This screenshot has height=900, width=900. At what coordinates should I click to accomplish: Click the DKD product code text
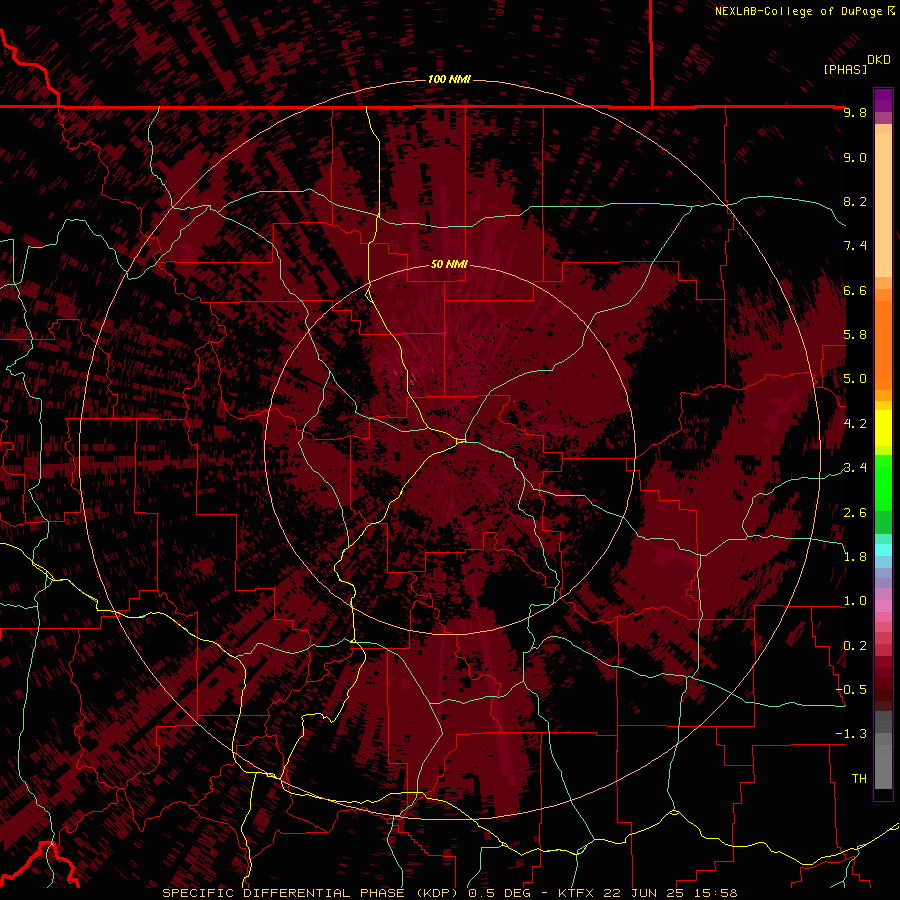(x=879, y=59)
